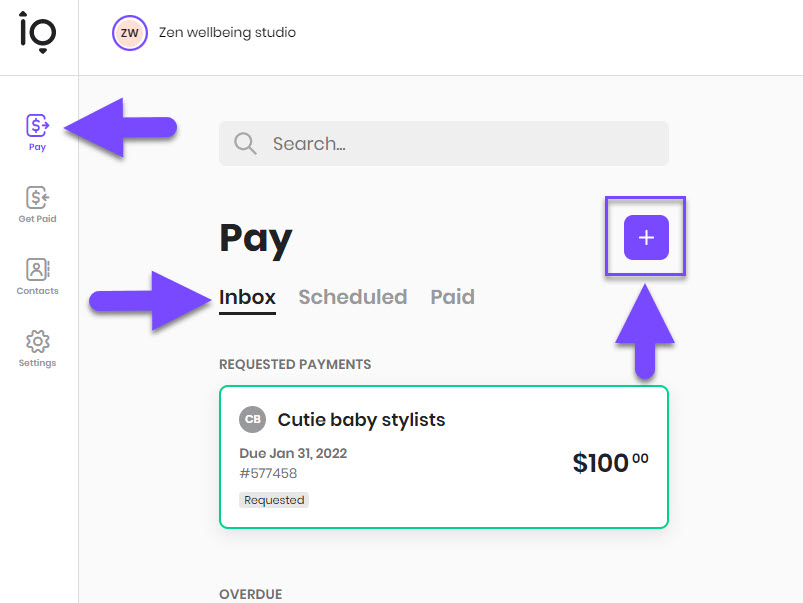Open the Pay section icon in sidebar

pyautogui.click(x=37, y=126)
